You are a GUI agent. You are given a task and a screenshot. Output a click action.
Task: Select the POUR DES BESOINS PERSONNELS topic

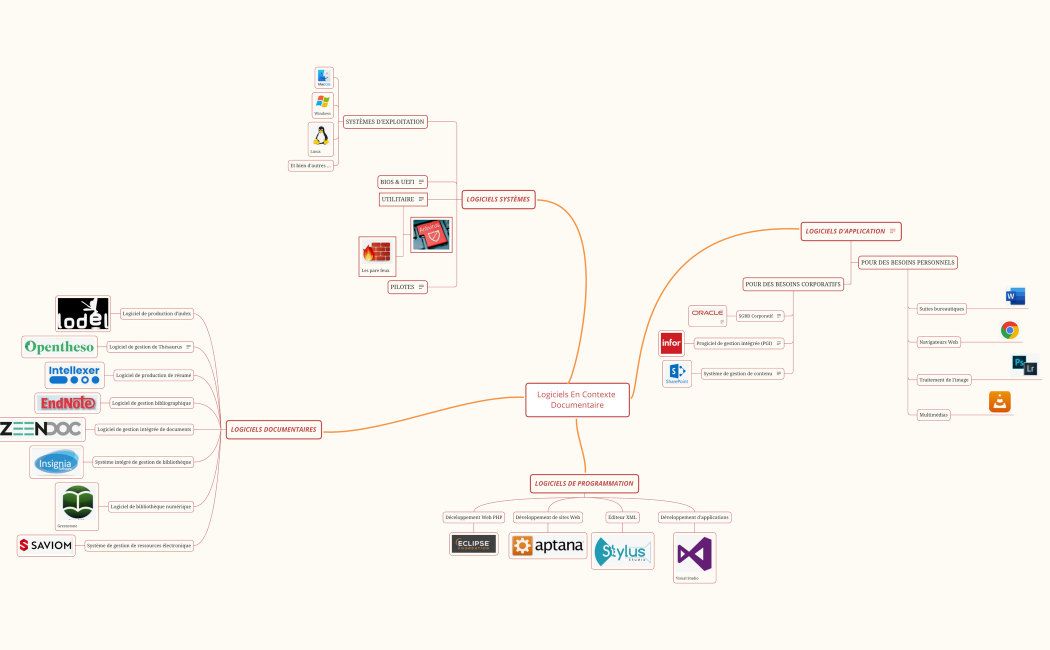click(906, 262)
